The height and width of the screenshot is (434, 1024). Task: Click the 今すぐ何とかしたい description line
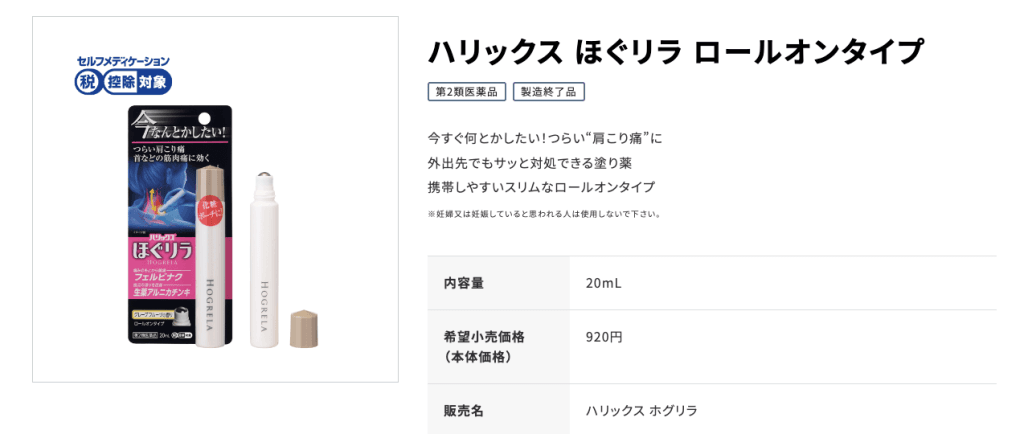pos(544,137)
